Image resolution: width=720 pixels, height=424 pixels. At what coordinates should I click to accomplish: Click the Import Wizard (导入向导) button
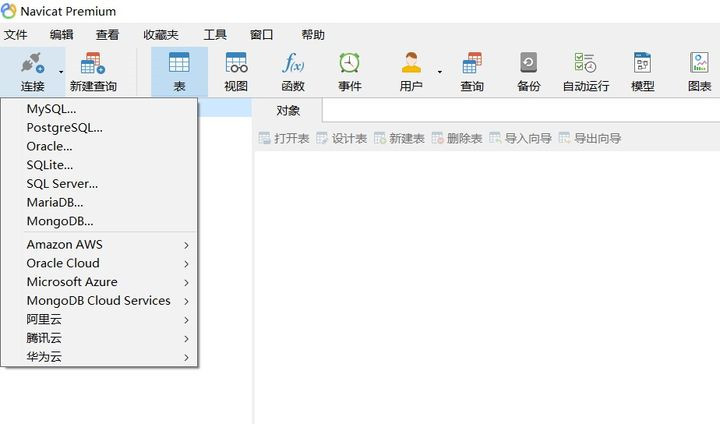520,138
